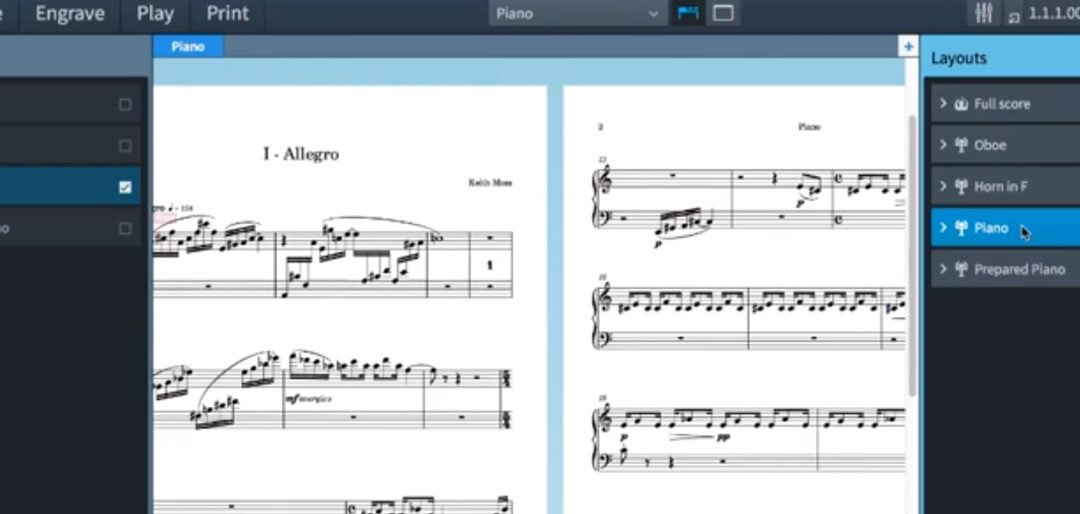This screenshot has height=514, width=1080.
Task: Switch to Engrave mode
Action: (x=70, y=14)
